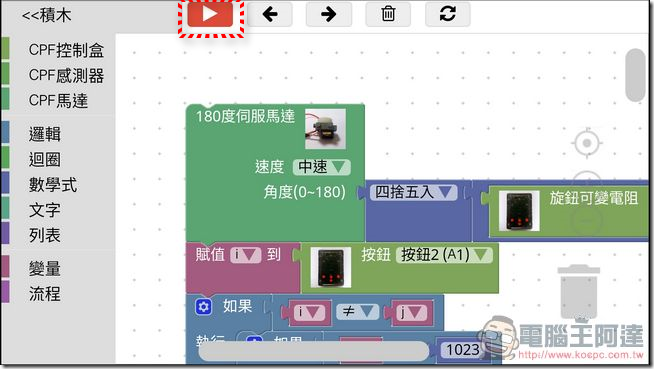Open the variable i dropdown in 賦值 block
This screenshot has width=654, height=369.
pos(246,255)
